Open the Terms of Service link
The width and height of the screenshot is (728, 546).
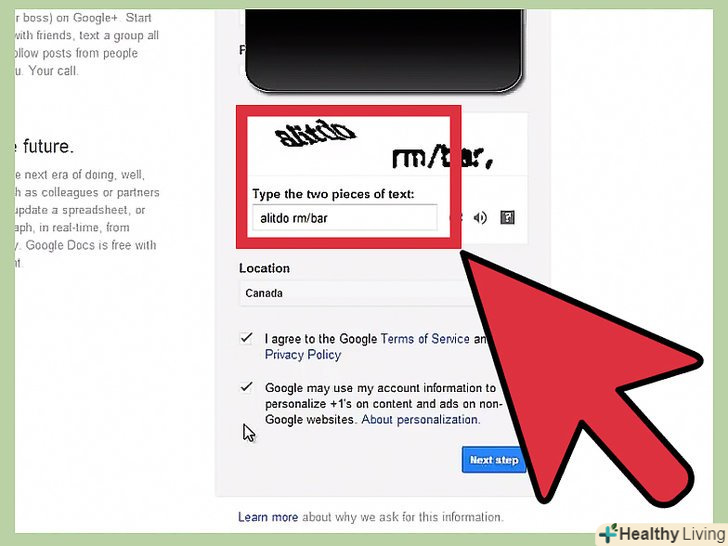point(425,338)
